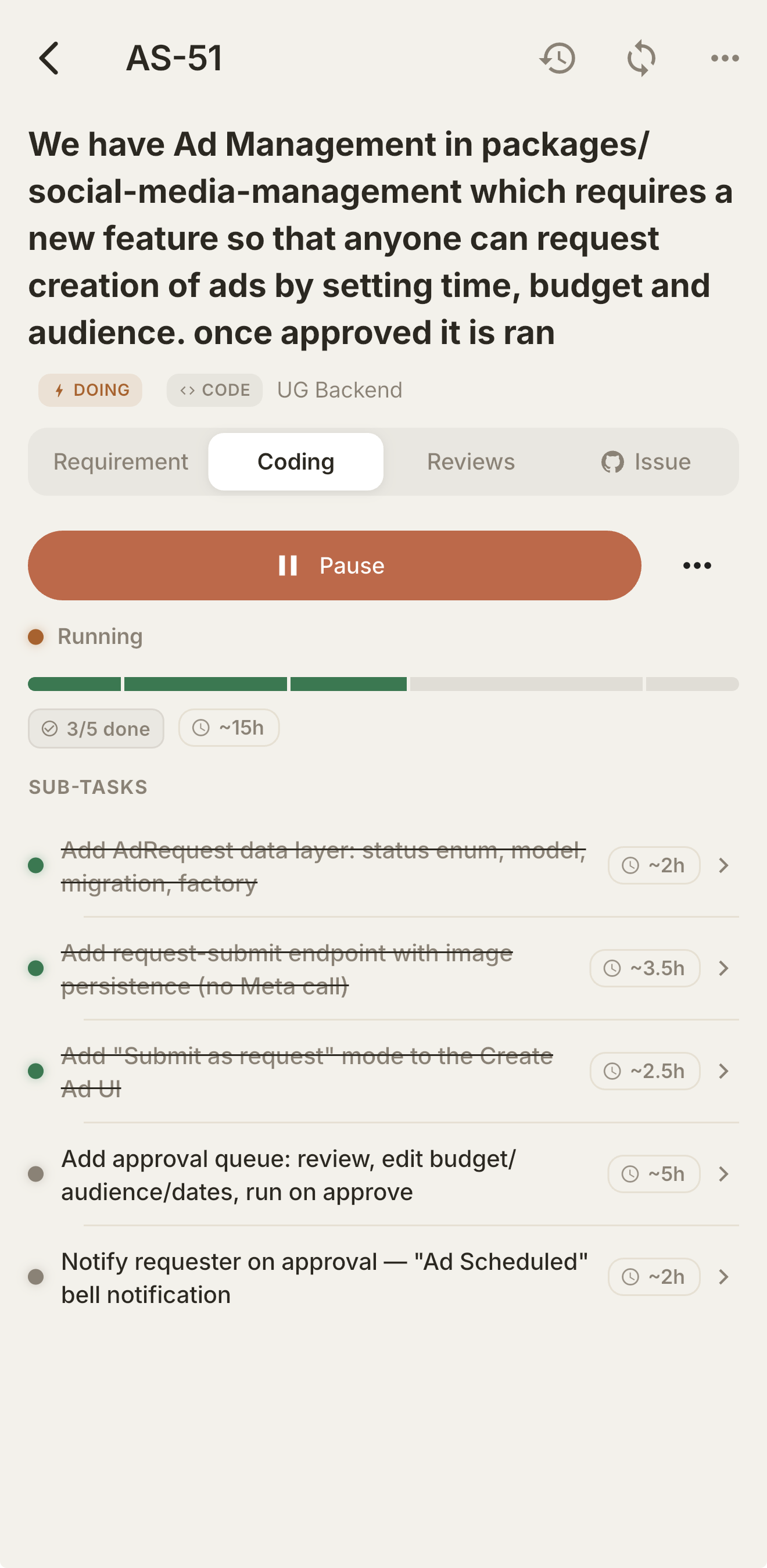Click the third green progress bar segment
The height and width of the screenshot is (1568, 767).
(349, 684)
